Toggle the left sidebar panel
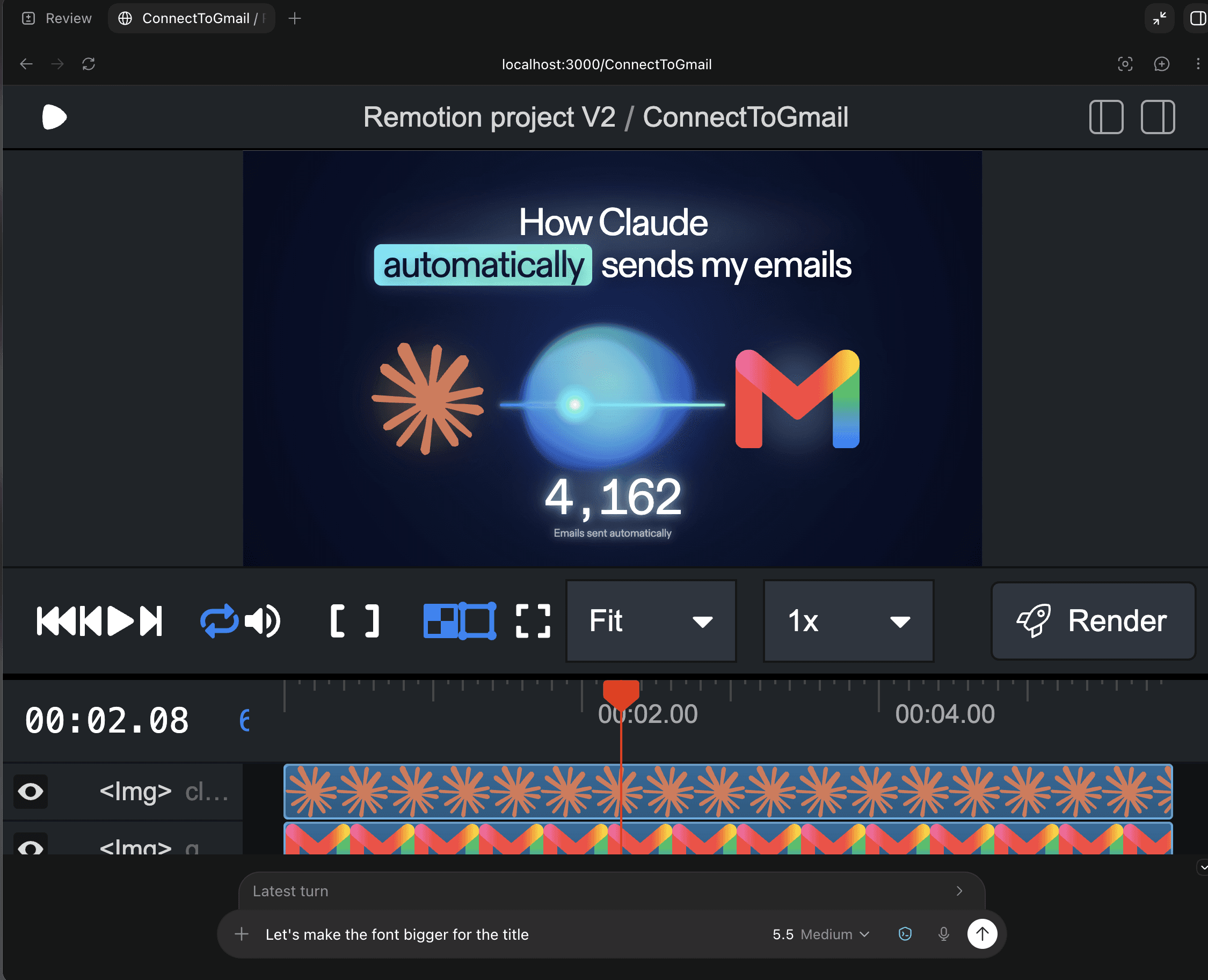The image size is (1208, 980). click(1106, 117)
